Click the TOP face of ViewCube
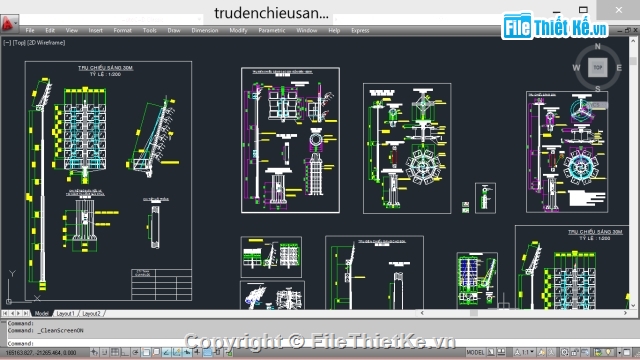 (598, 67)
